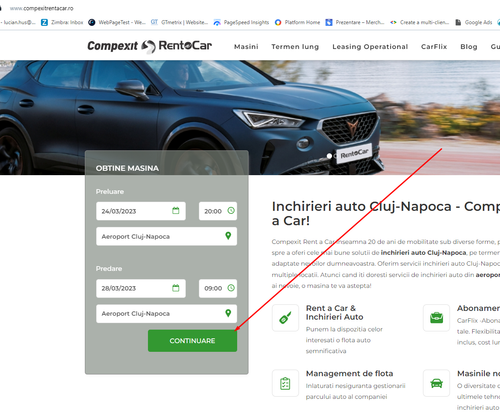Open calendar icon for pickup date
Viewport: 500px width, 416px height.
[x=176, y=211]
